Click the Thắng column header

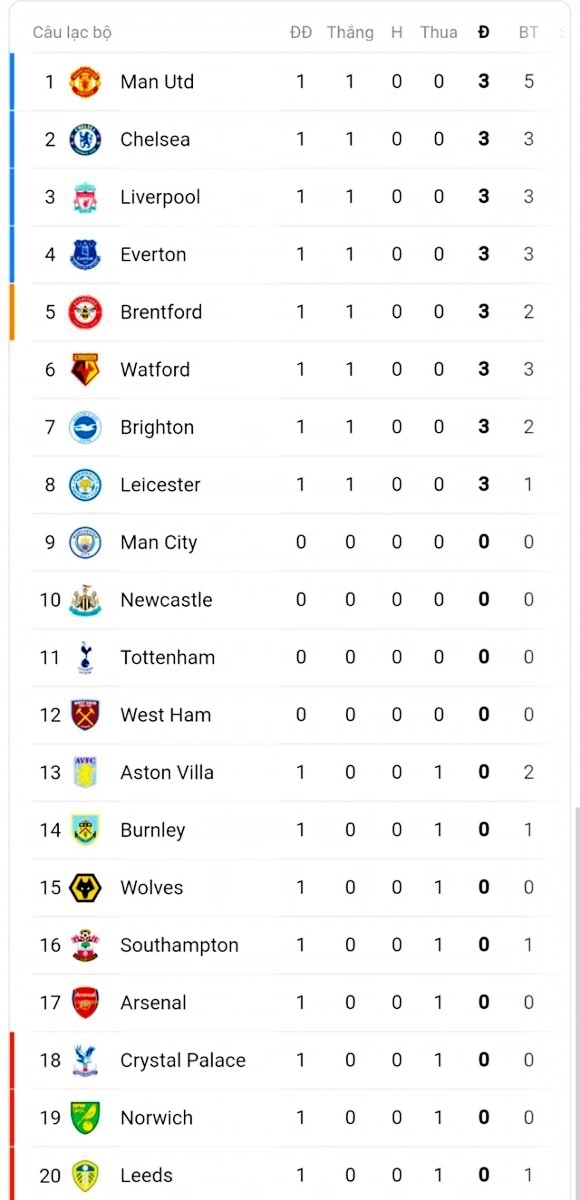[350, 32]
